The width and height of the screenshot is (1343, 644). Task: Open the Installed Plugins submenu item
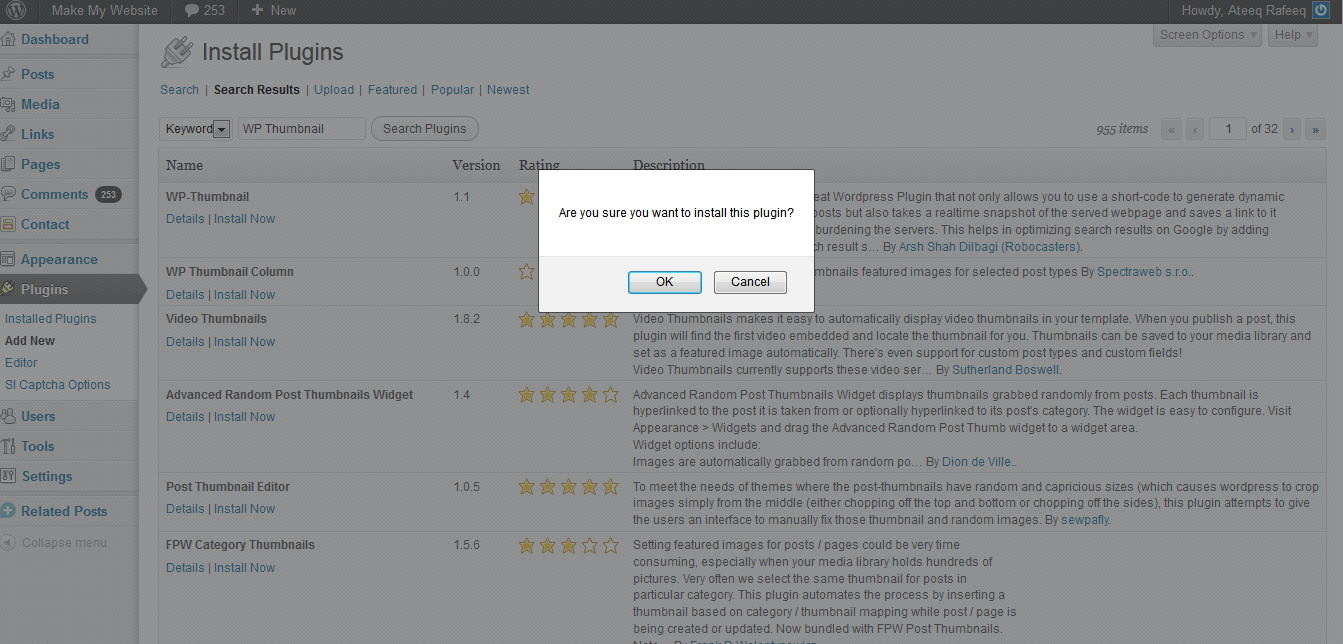click(51, 319)
